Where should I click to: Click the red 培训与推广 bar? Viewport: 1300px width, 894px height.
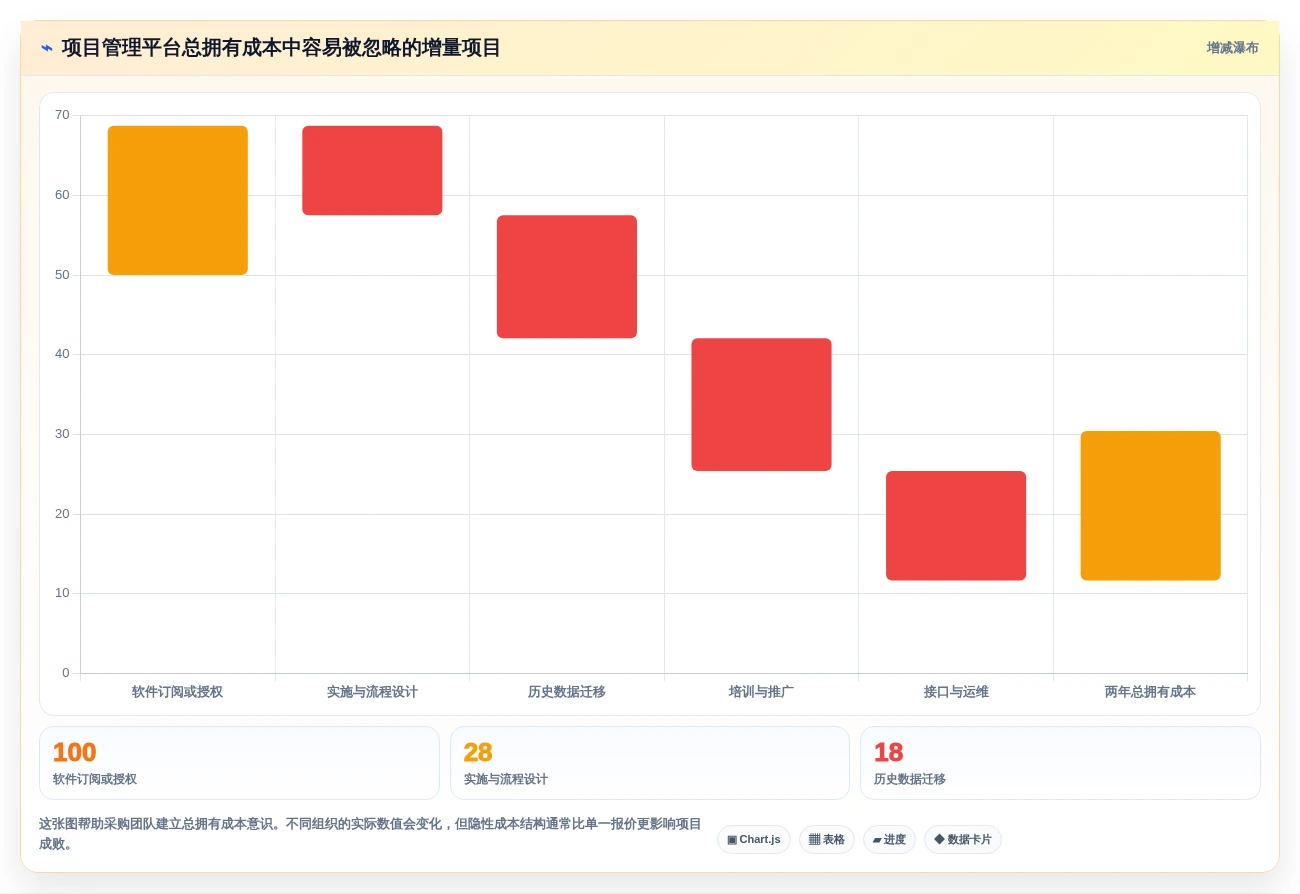click(761, 404)
